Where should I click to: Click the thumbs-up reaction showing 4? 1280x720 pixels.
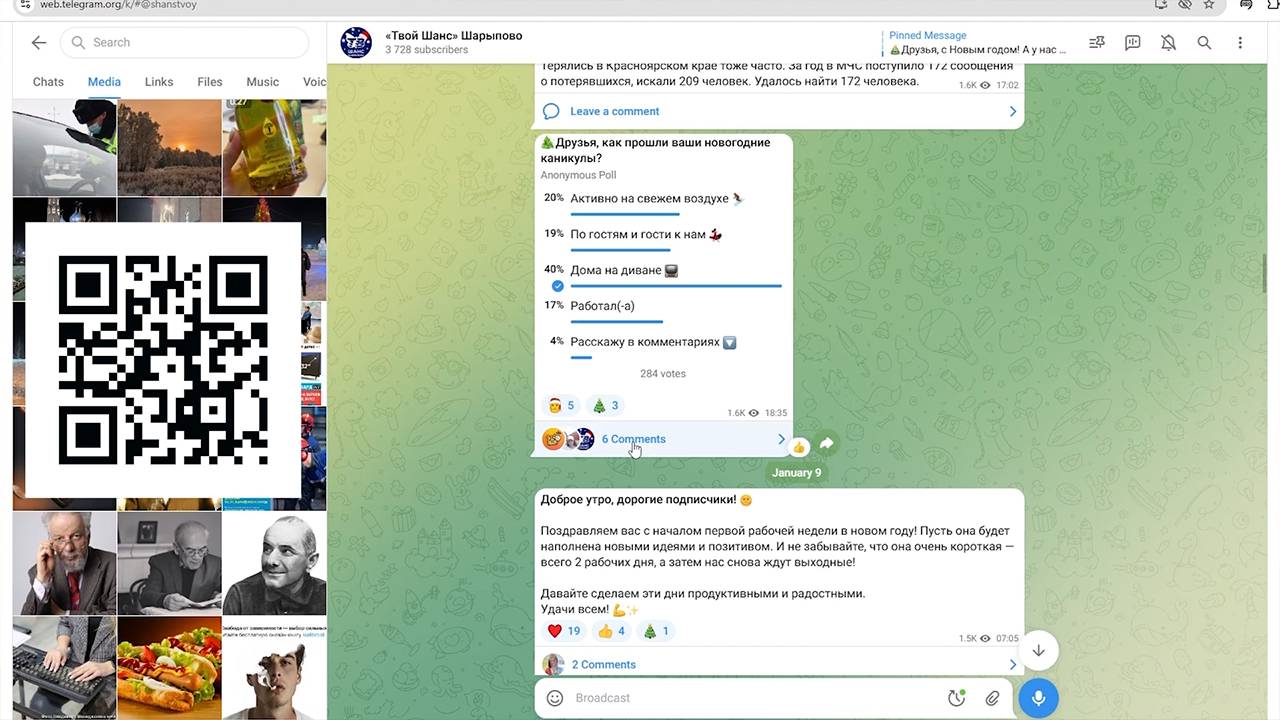[611, 631]
